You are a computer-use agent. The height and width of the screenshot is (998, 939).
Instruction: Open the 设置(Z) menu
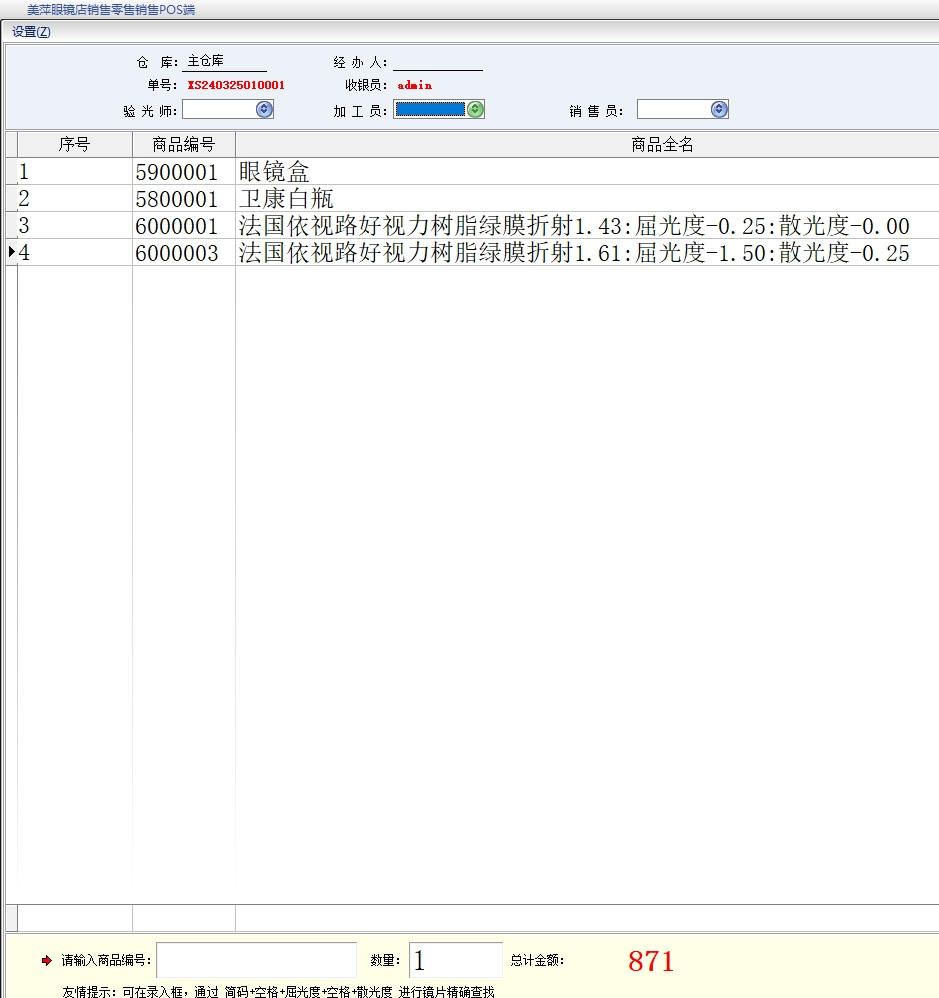coord(31,32)
